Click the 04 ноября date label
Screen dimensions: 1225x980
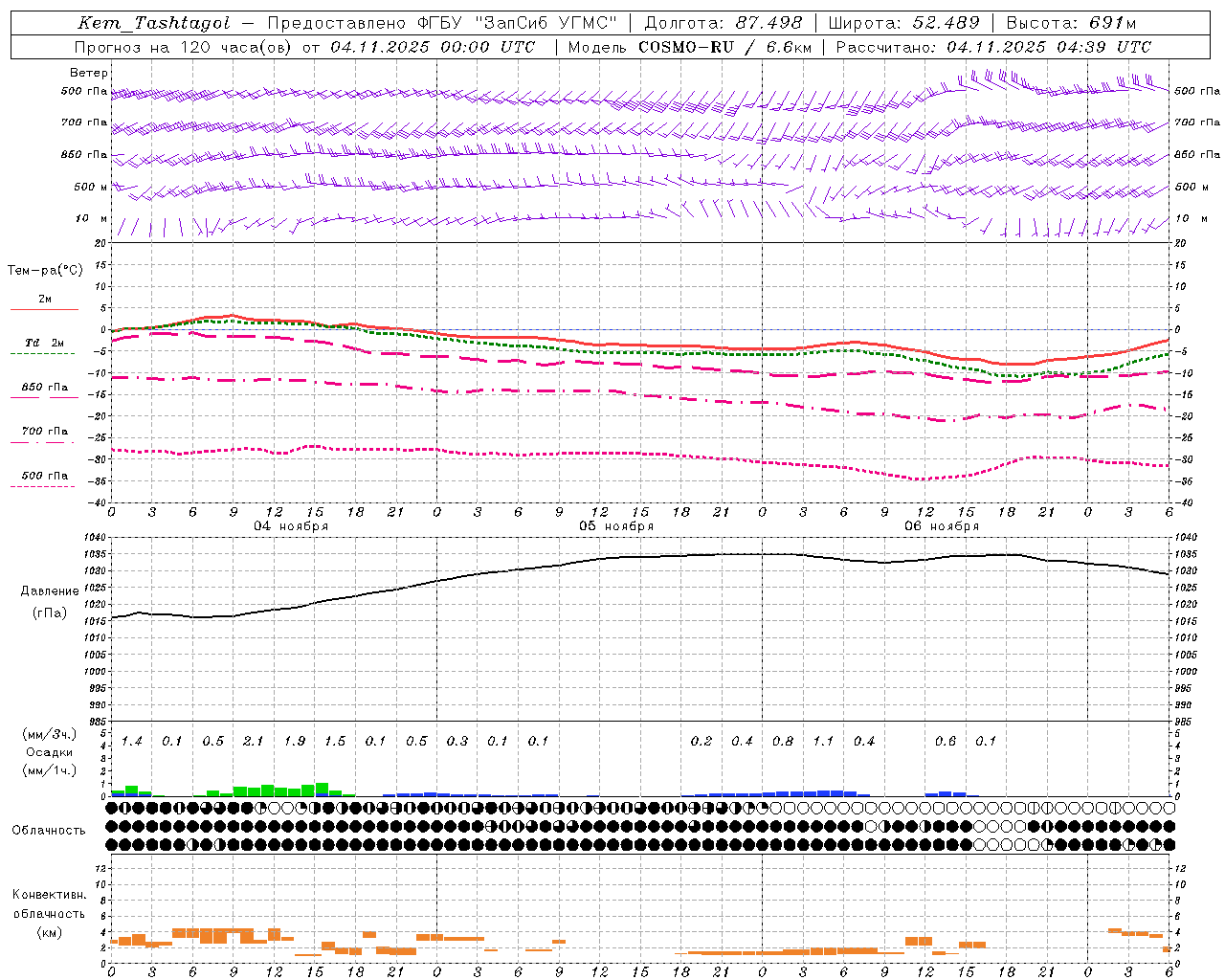(291, 526)
